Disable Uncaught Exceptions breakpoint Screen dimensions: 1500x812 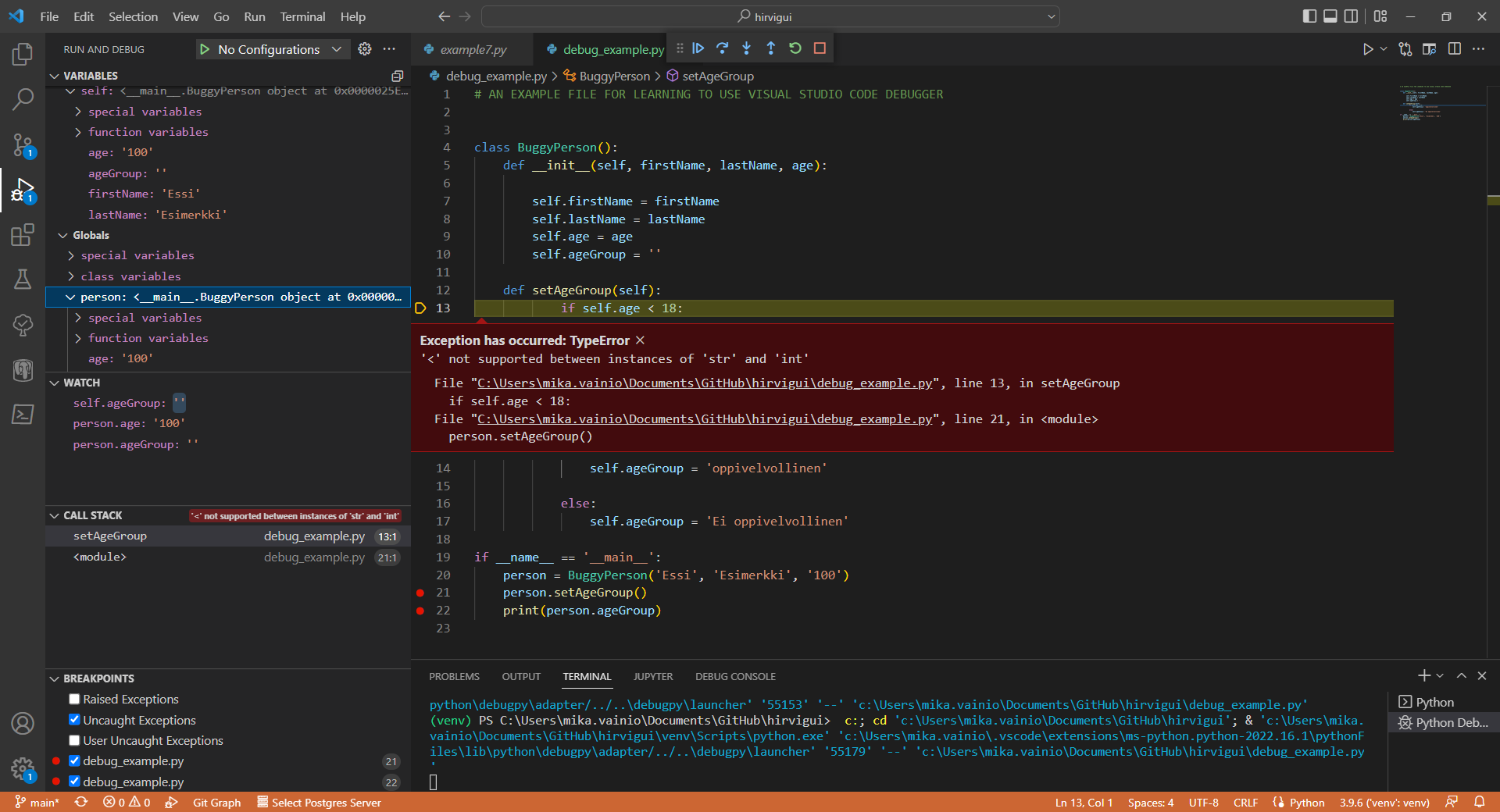click(74, 720)
